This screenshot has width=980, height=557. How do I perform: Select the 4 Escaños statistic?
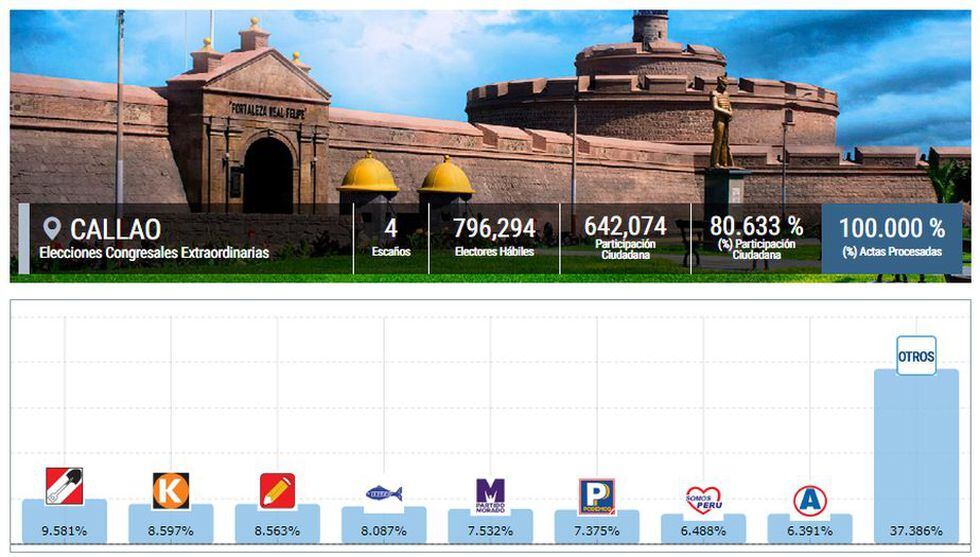pyautogui.click(x=391, y=238)
